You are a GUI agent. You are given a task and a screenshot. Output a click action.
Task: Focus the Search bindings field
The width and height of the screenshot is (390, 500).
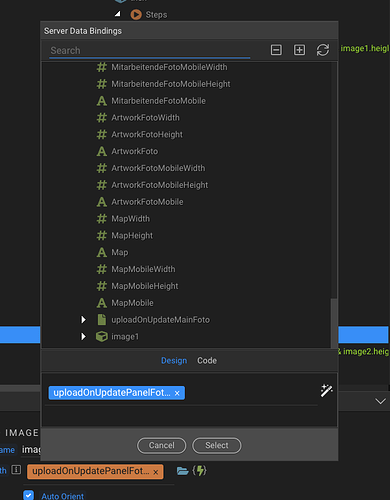point(150,51)
